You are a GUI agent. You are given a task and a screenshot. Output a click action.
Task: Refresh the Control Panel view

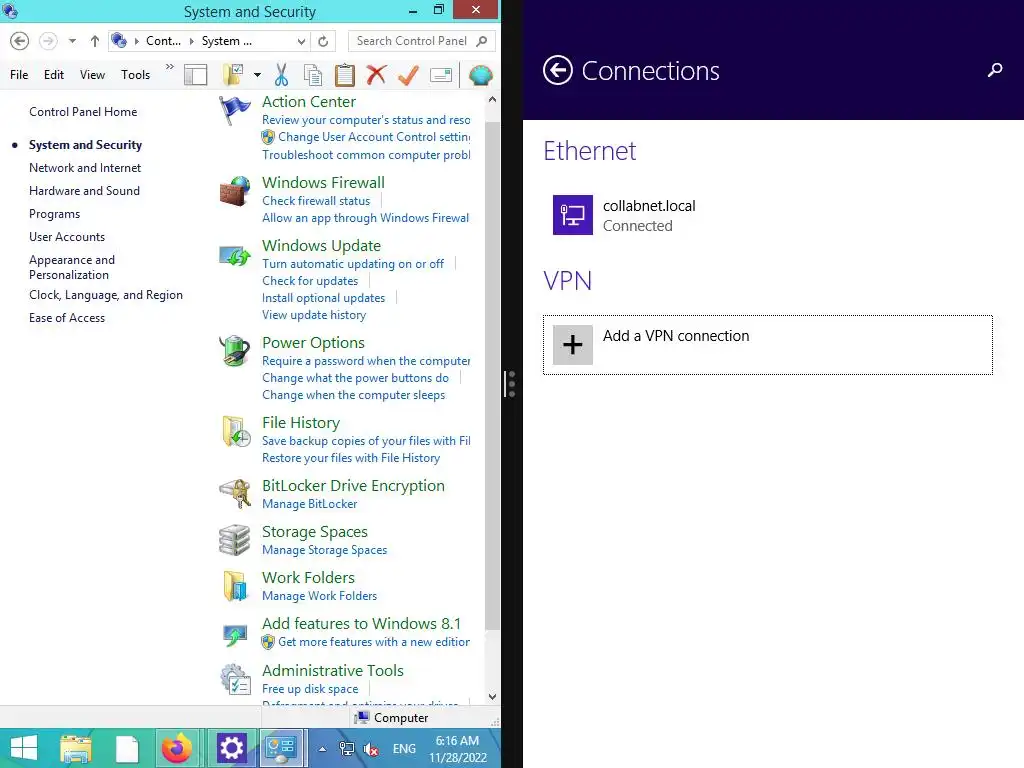point(323,41)
